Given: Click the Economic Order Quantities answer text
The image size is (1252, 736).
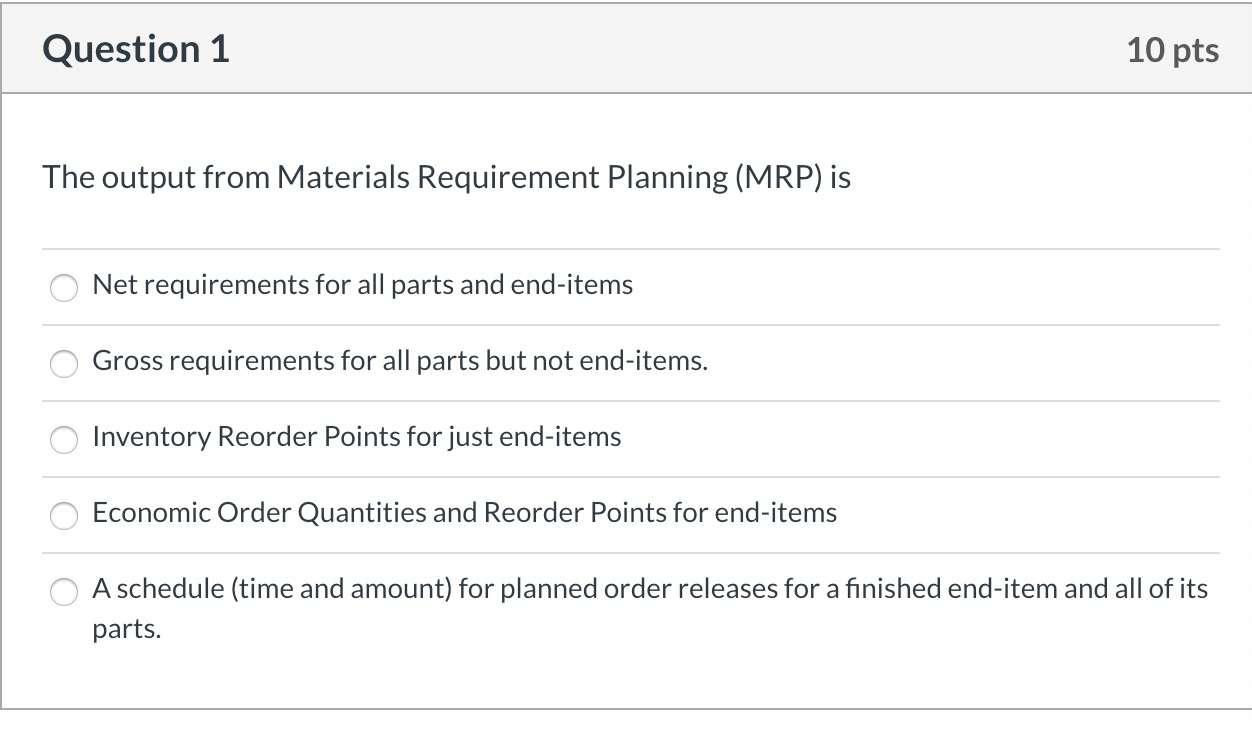Looking at the screenshot, I should click(x=464, y=513).
